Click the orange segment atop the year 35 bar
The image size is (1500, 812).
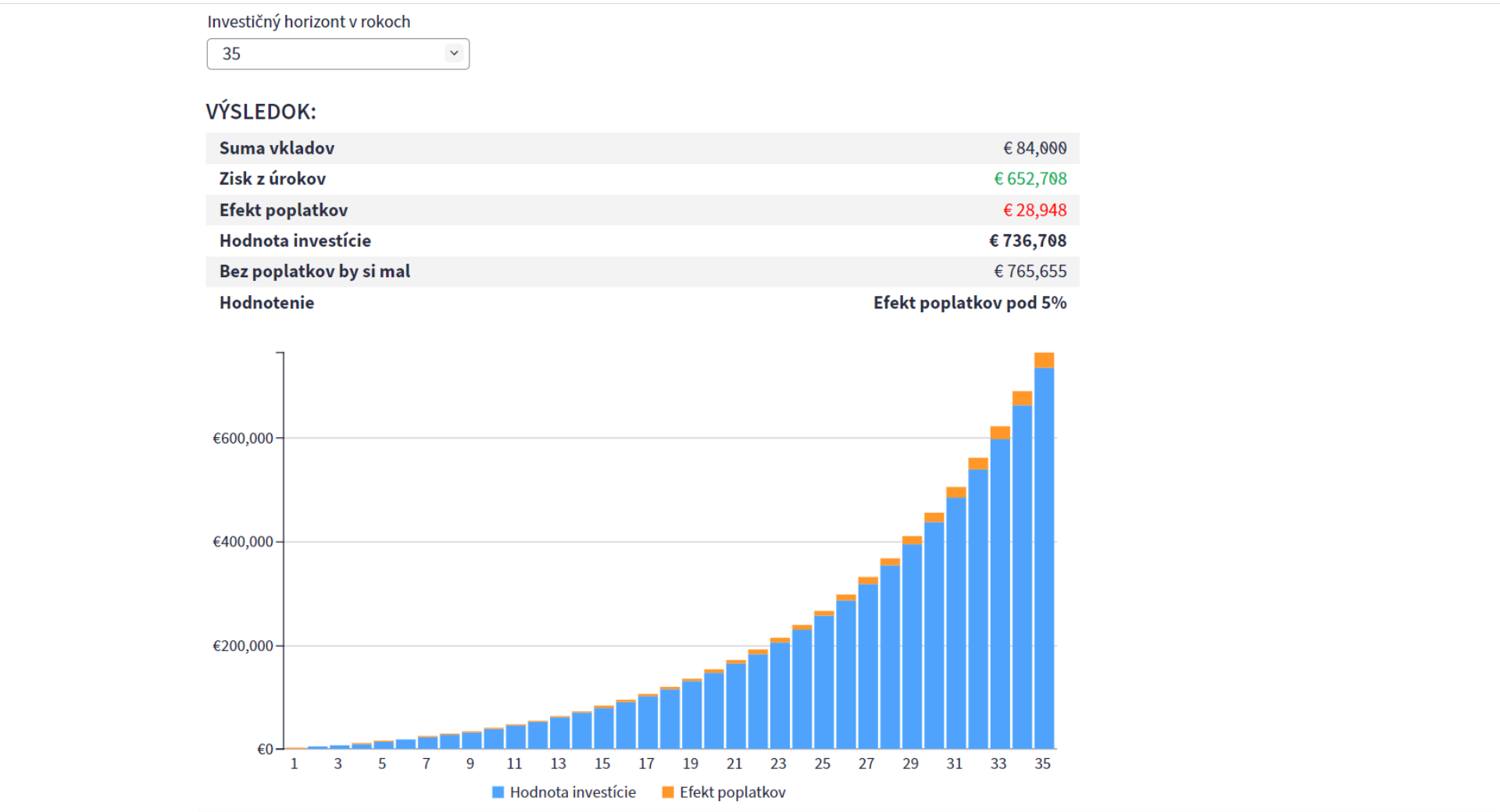[x=1044, y=360]
